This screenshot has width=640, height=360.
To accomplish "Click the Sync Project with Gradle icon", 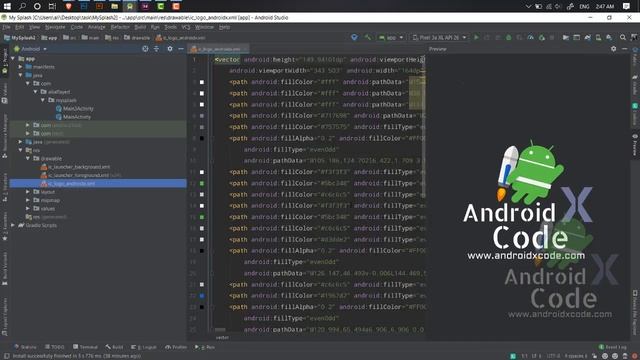I will pyautogui.click(x=587, y=38).
